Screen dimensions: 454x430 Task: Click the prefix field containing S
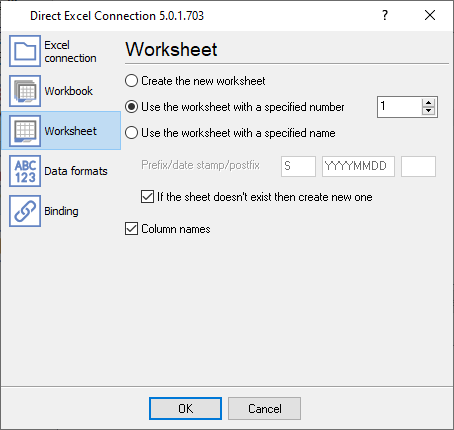pos(298,166)
